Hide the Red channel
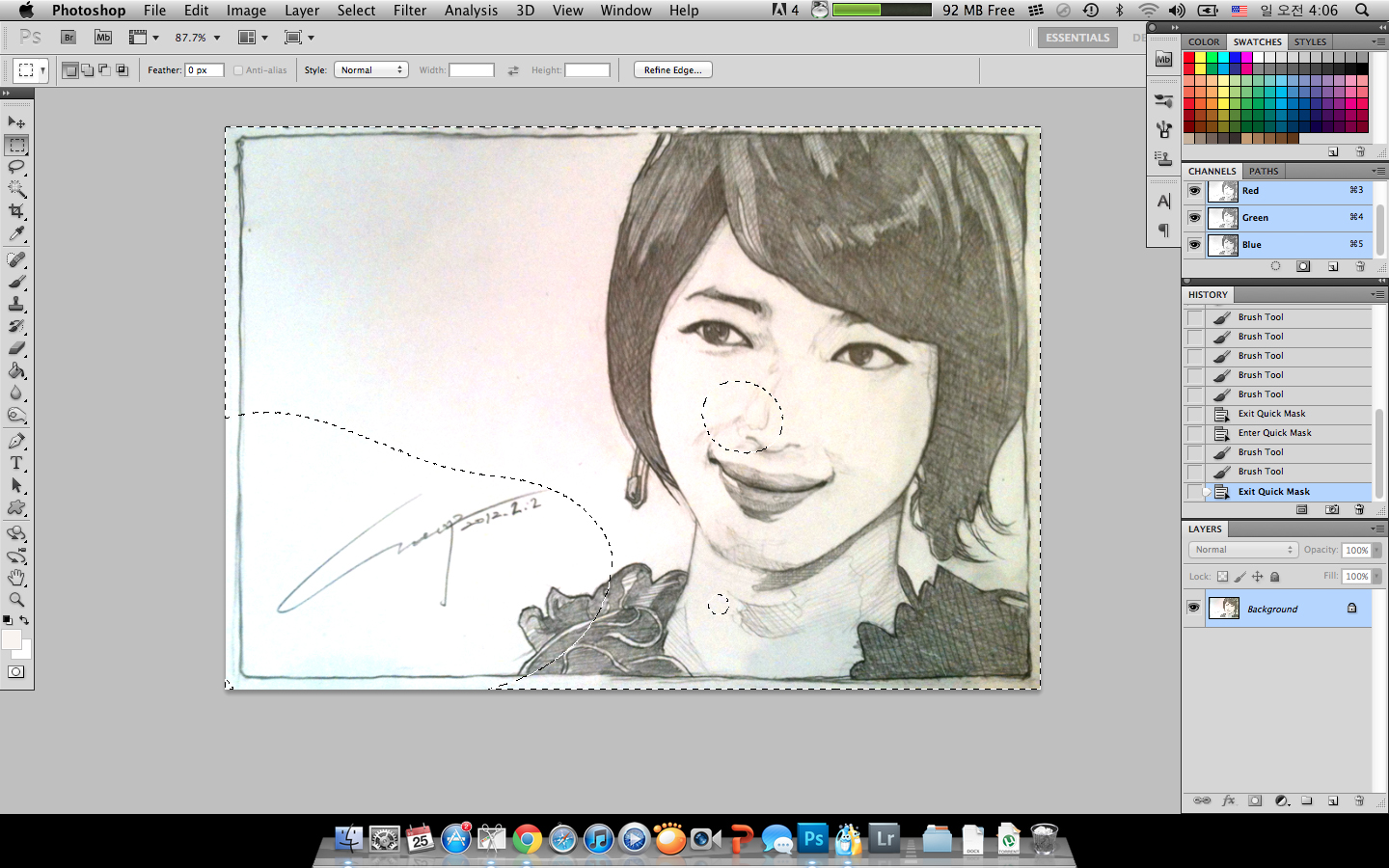The height and width of the screenshot is (868, 1389). point(1194,191)
